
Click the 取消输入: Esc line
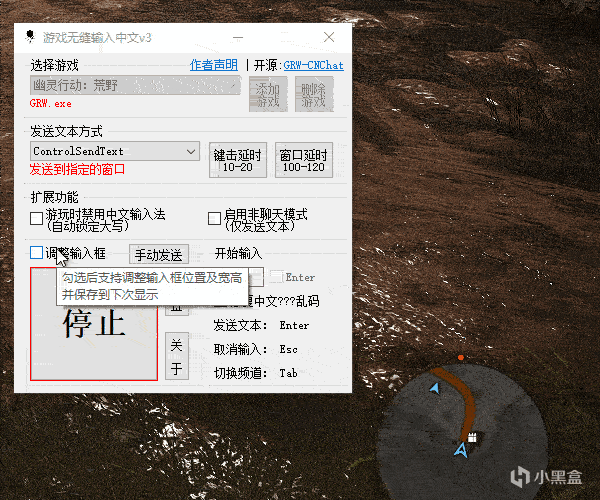pyautogui.click(x=256, y=349)
